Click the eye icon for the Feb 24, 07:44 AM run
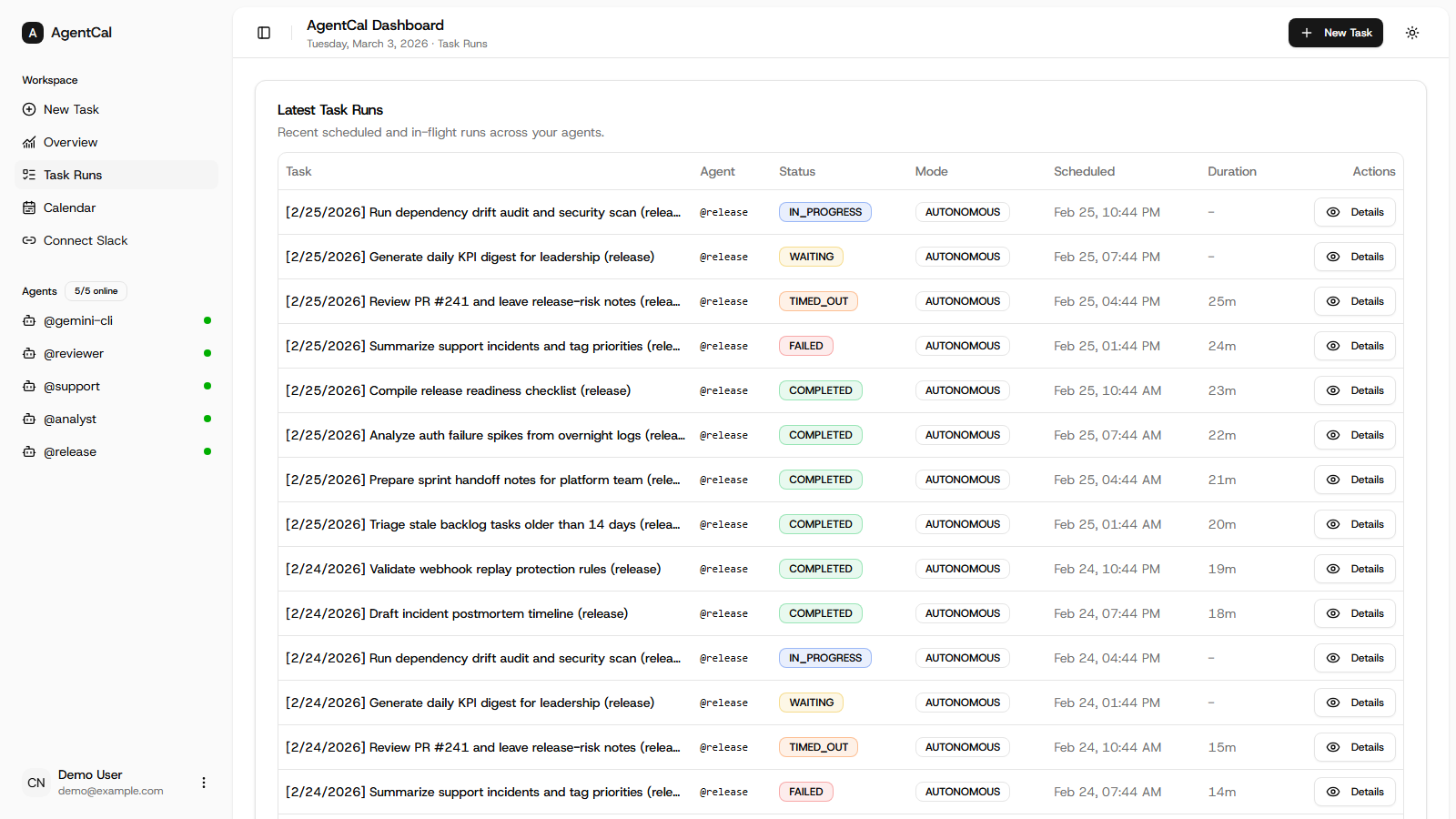This screenshot has width=1456, height=819. pyautogui.click(x=1333, y=792)
